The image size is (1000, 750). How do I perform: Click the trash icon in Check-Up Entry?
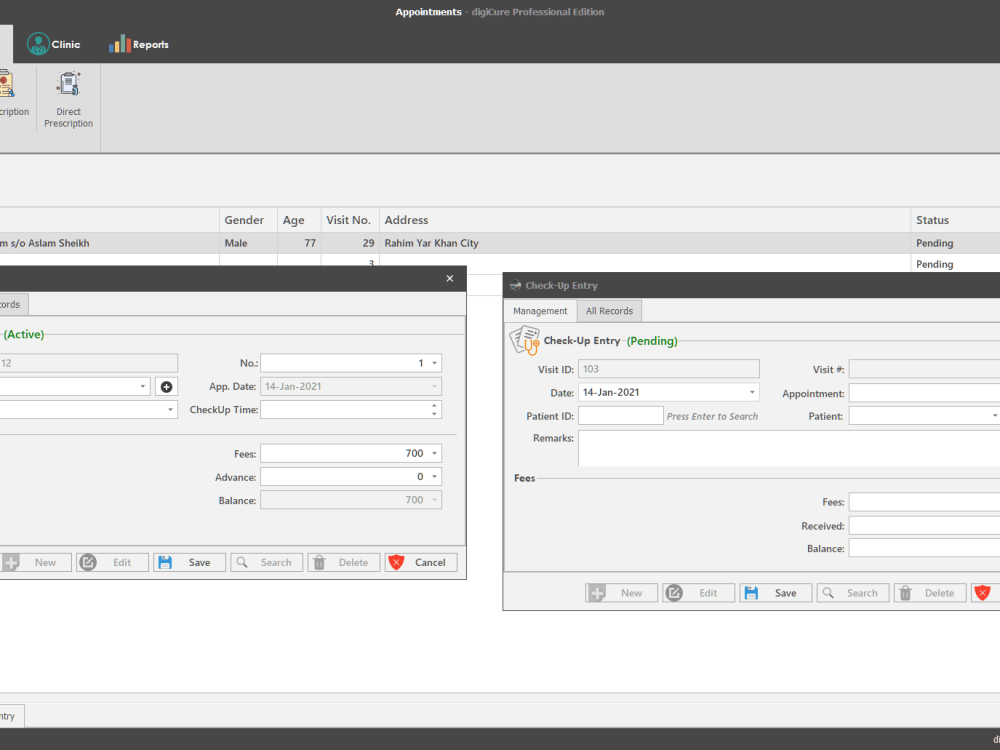[x=905, y=593]
